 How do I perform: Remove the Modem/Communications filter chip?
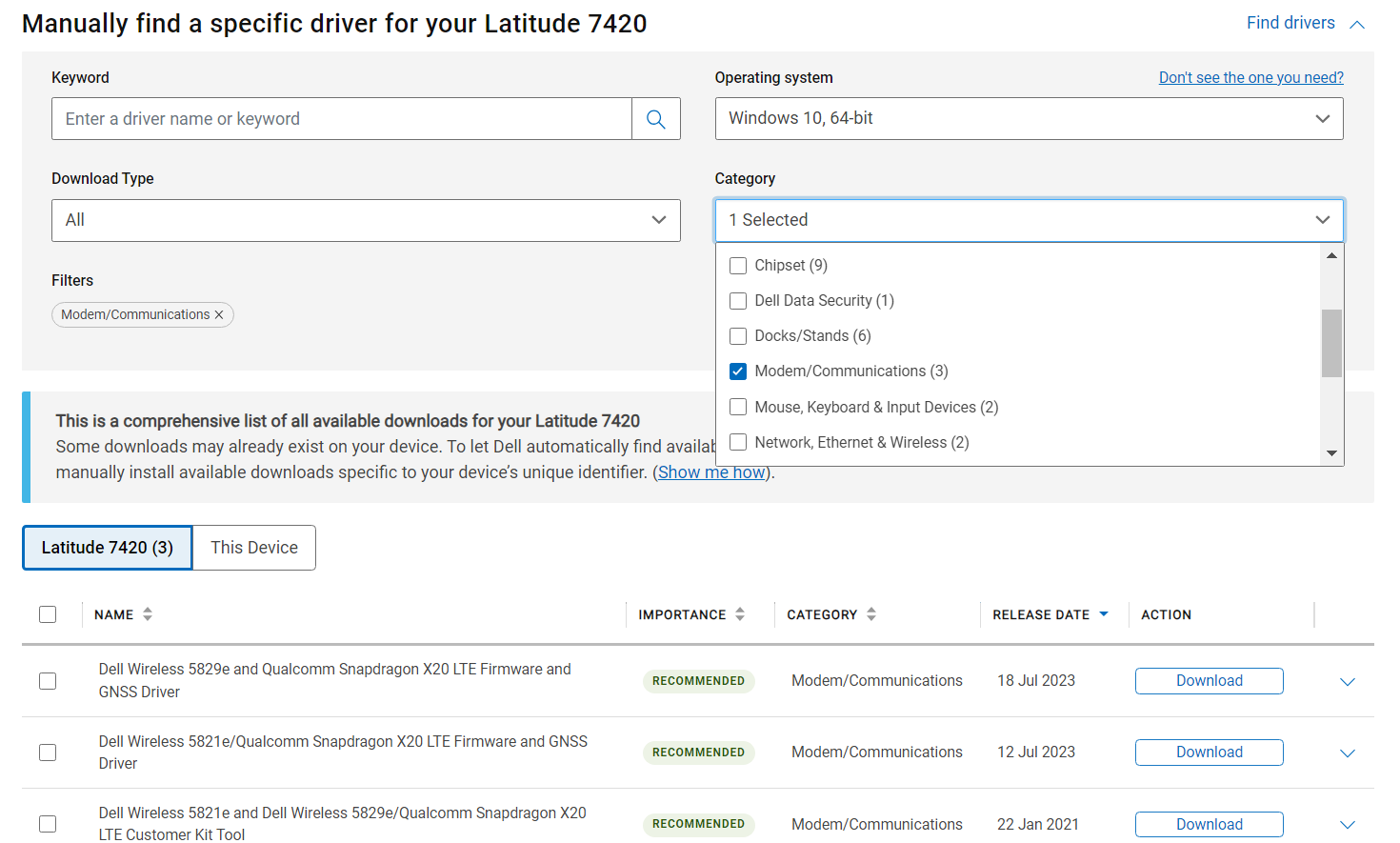point(219,315)
